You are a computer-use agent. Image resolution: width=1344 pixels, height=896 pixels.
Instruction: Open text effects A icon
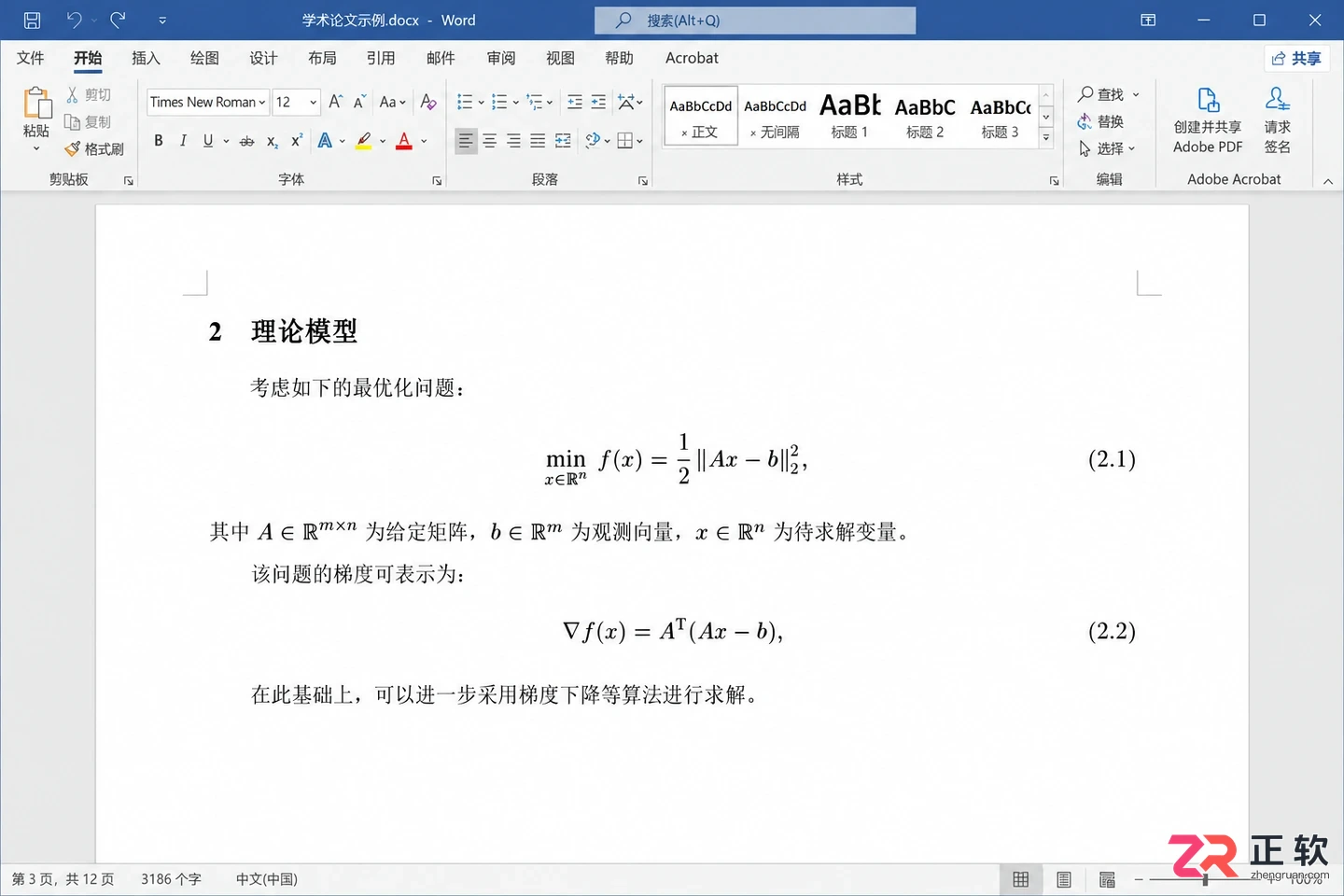point(325,141)
